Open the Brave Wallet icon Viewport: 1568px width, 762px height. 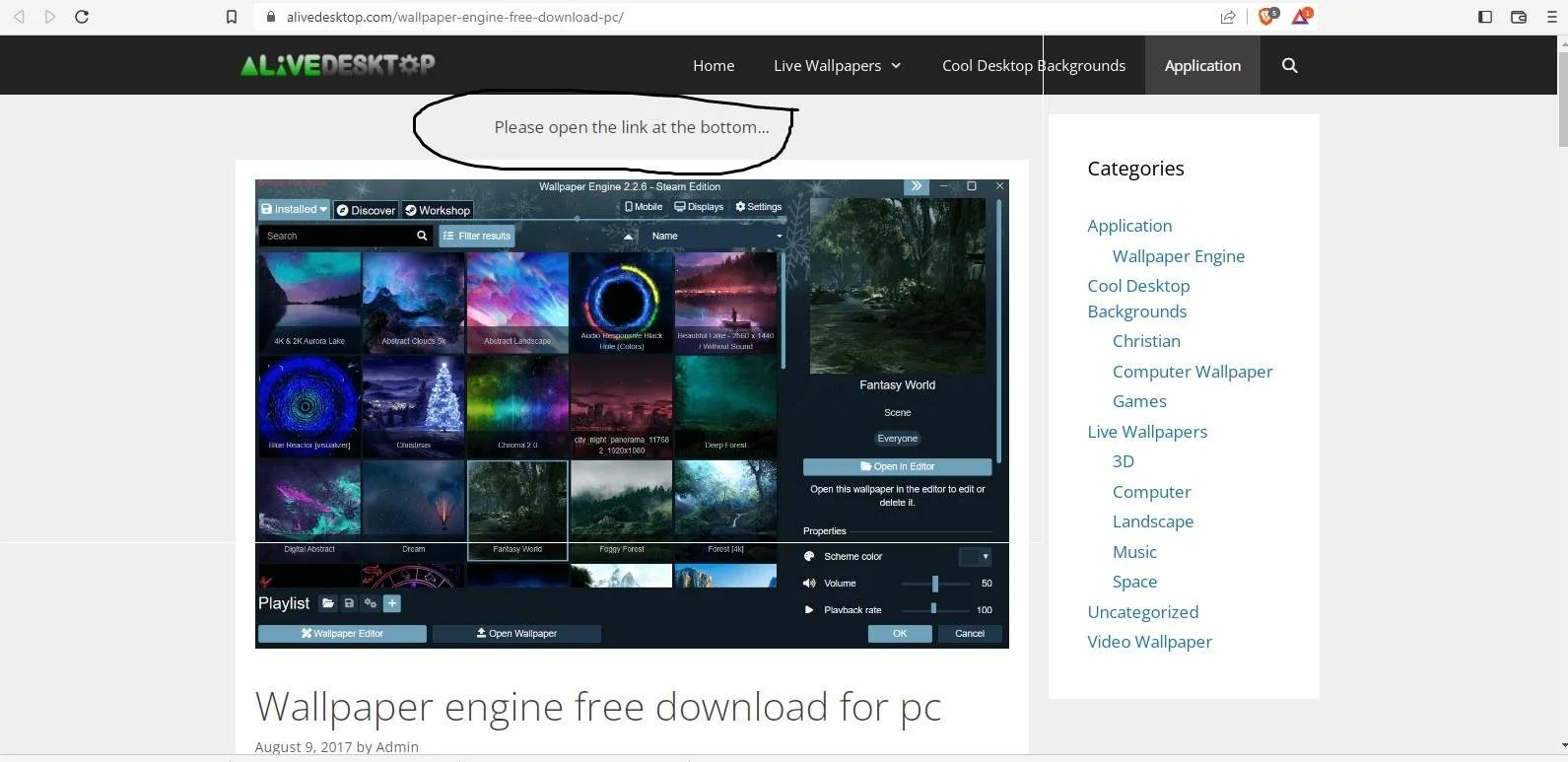[x=1519, y=17]
